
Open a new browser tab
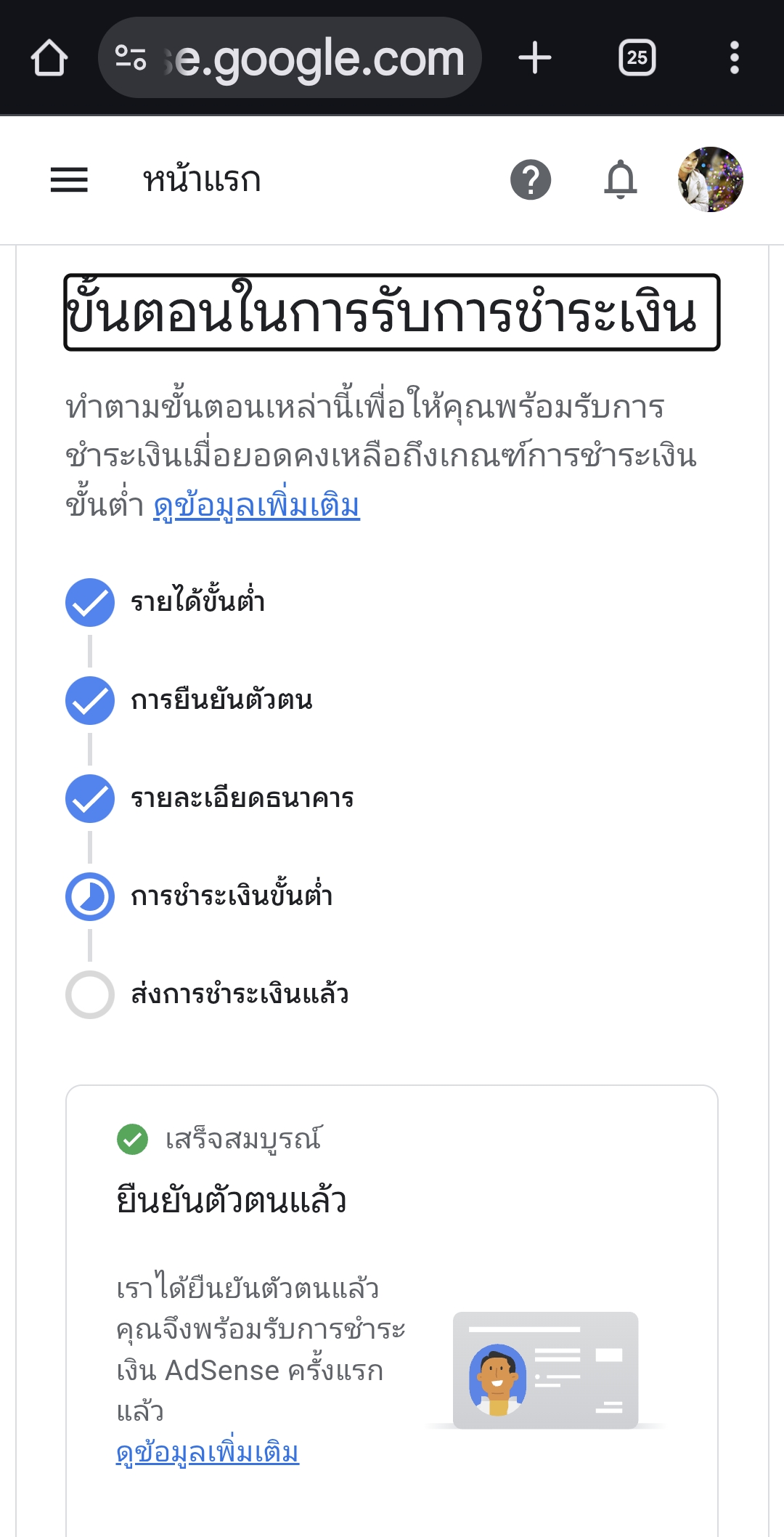point(535,57)
